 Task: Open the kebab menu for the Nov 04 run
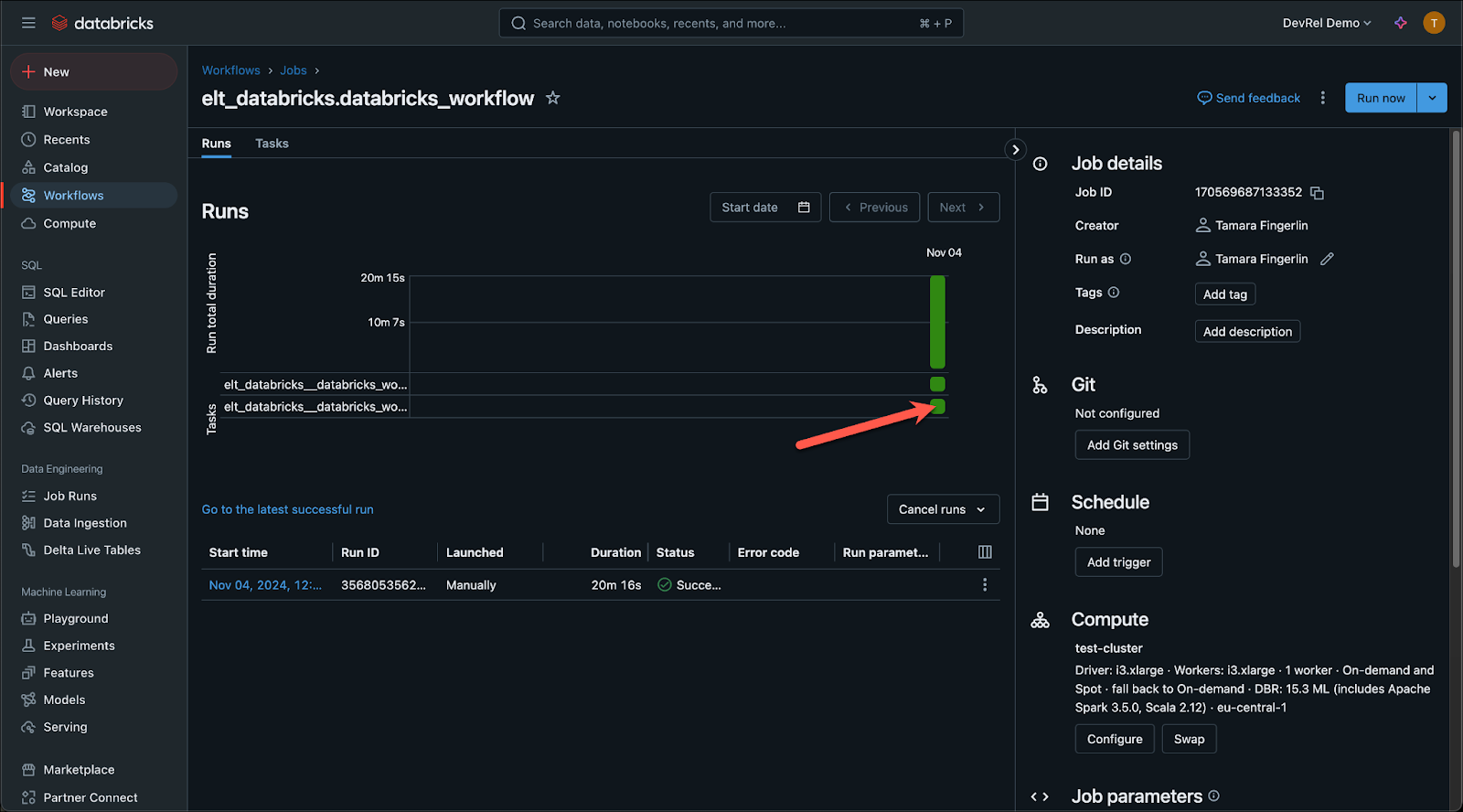point(985,584)
